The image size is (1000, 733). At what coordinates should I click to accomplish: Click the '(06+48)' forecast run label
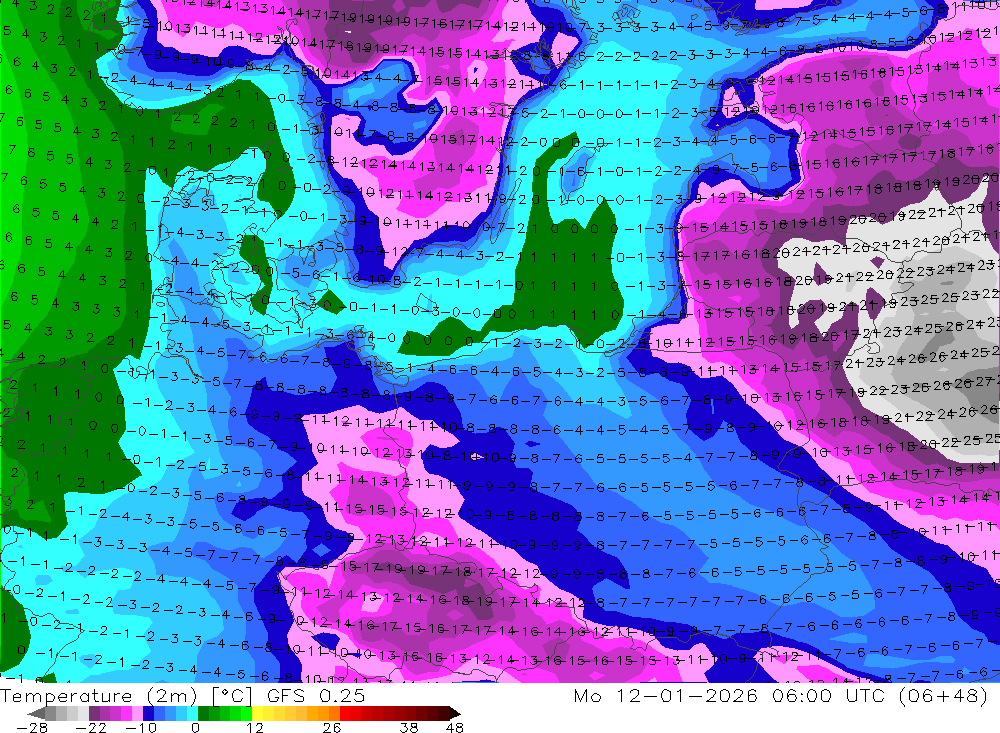pos(943,695)
